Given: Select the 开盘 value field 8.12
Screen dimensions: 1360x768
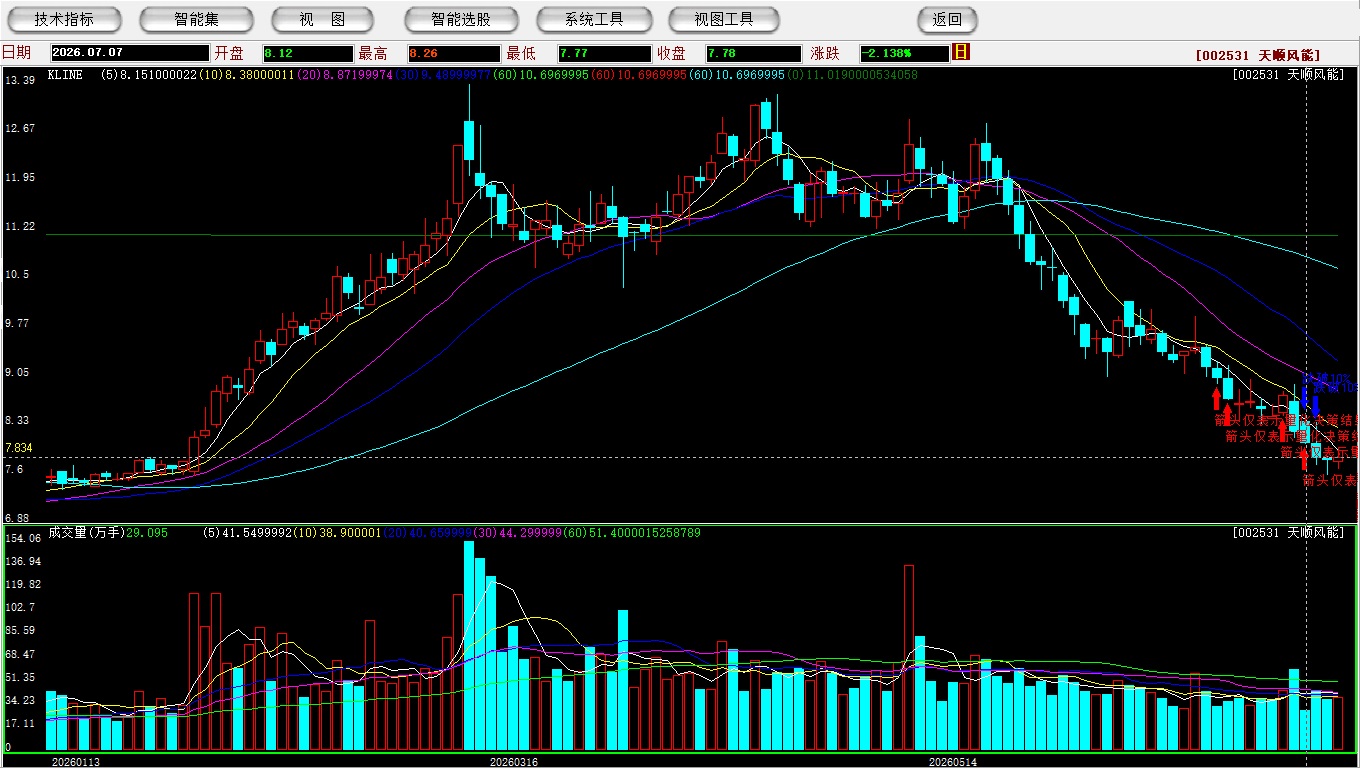Looking at the screenshot, I should (308, 53).
